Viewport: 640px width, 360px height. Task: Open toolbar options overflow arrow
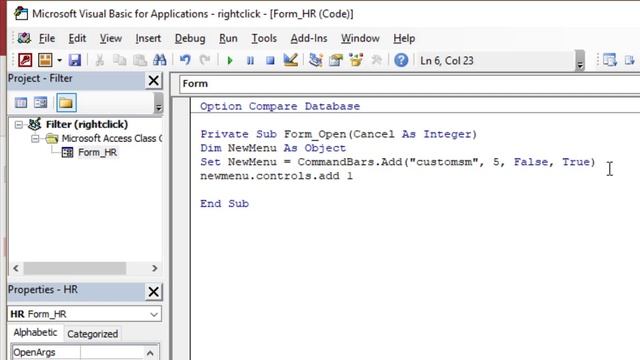pos(580,60)
